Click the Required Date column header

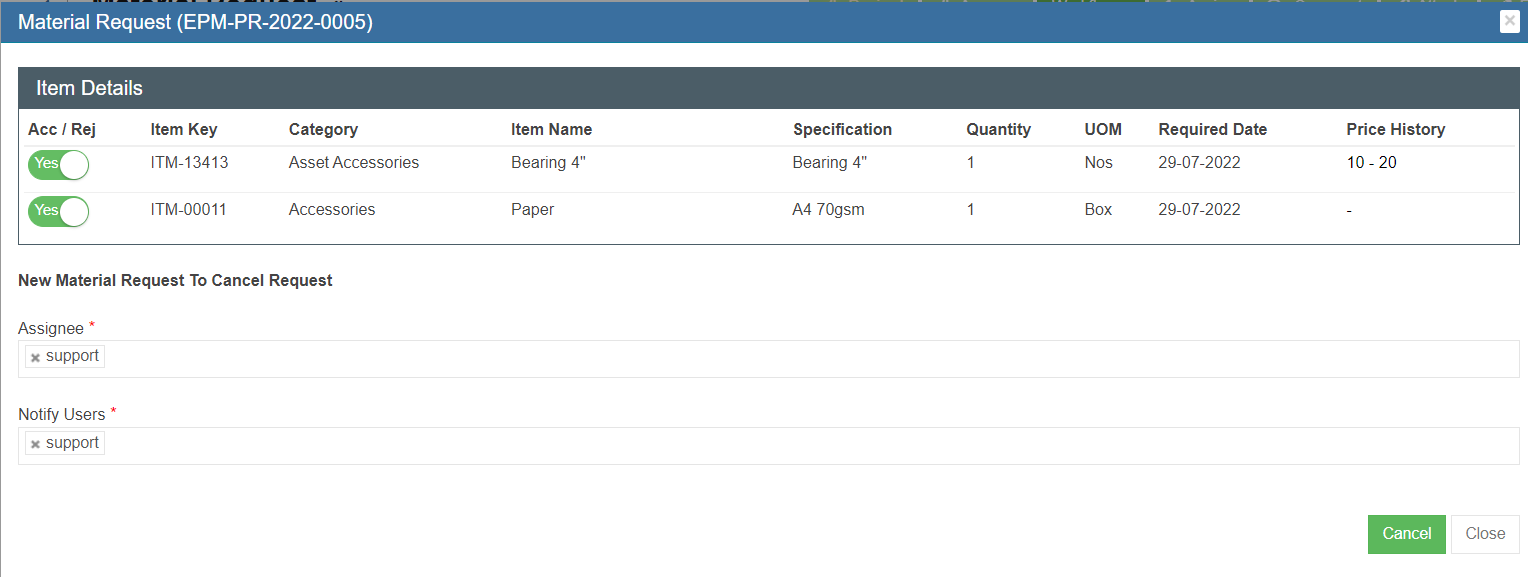click(1212, 129)
